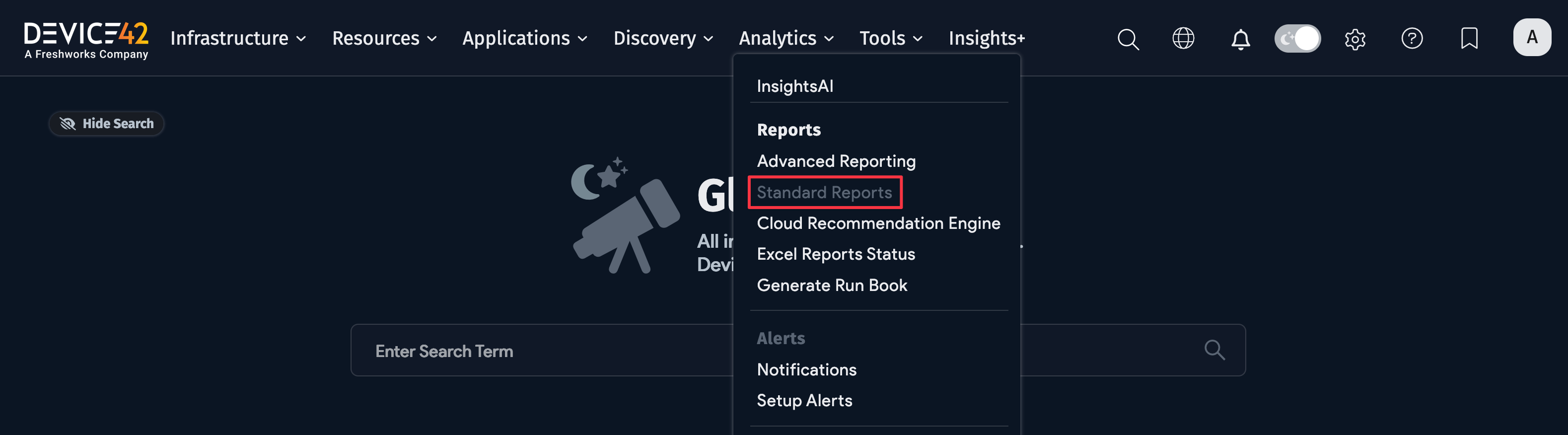Click search icon inside search field
The image size is (1568, 435).
point(1214,350)
